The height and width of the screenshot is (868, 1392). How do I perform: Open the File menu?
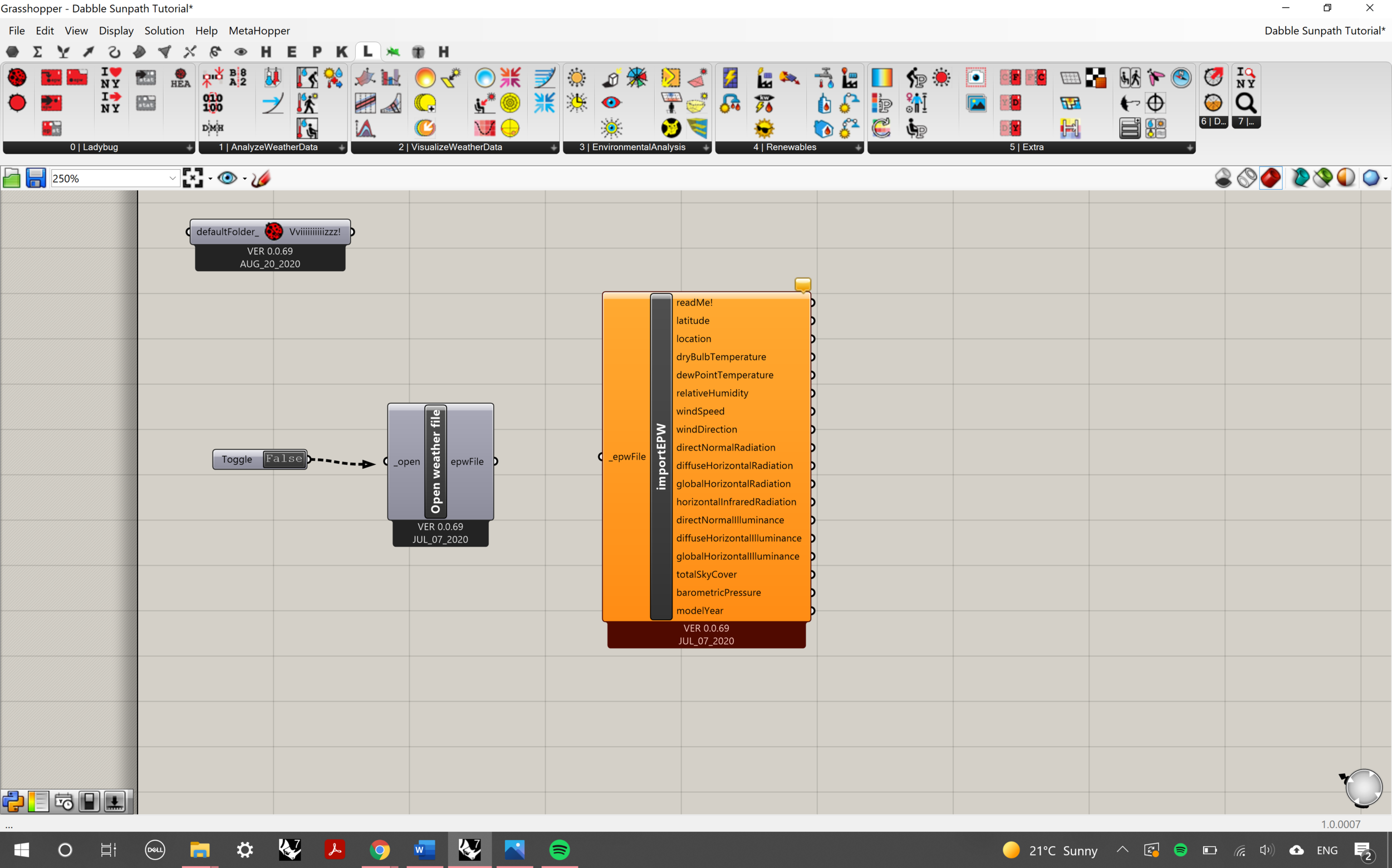click(17, 31)
